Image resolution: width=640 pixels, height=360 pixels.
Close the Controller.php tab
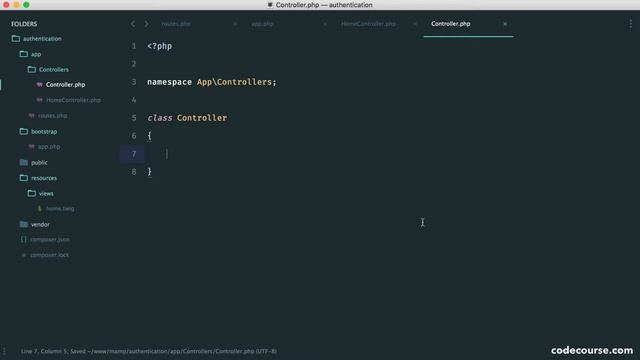click(505, 24)
